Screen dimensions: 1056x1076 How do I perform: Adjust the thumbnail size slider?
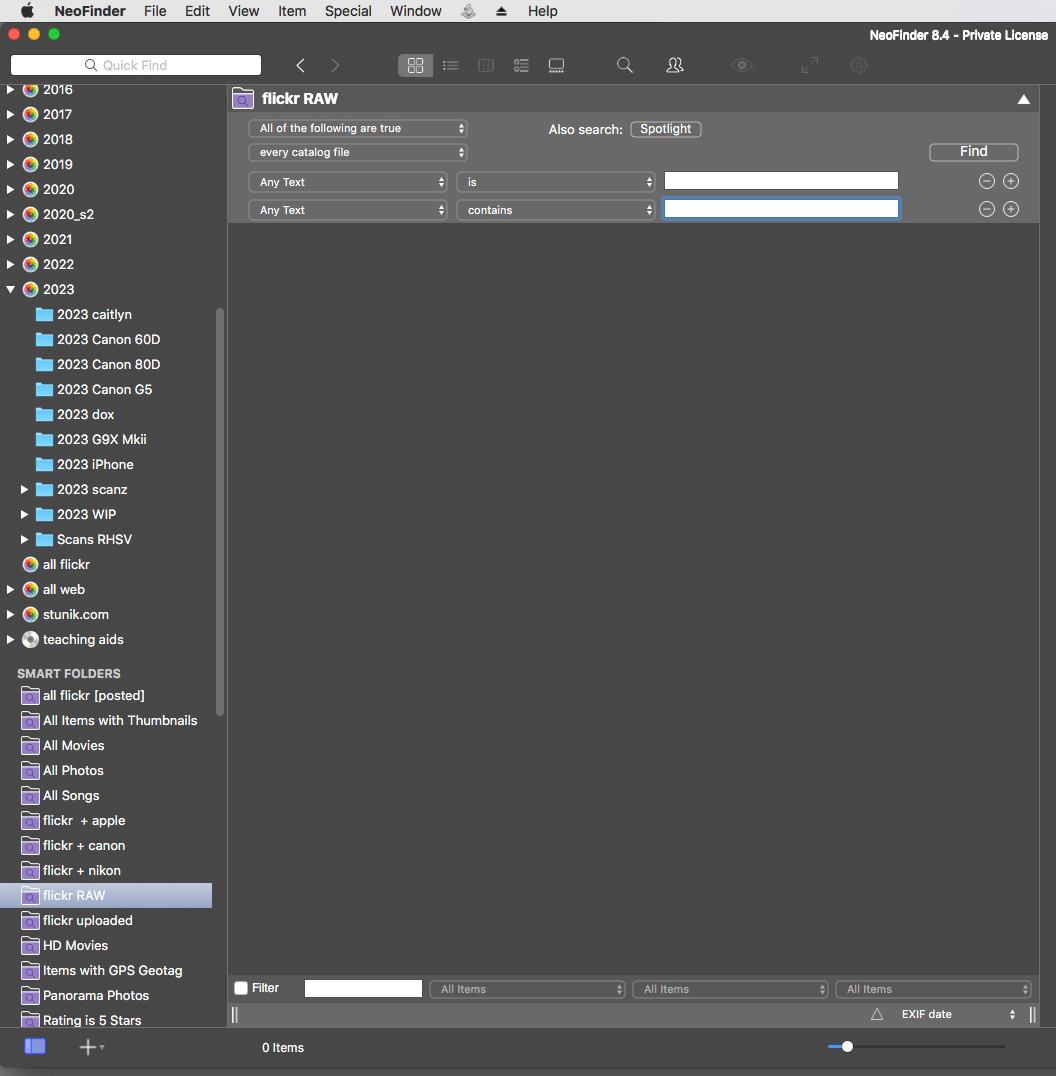click(847, 1046)
